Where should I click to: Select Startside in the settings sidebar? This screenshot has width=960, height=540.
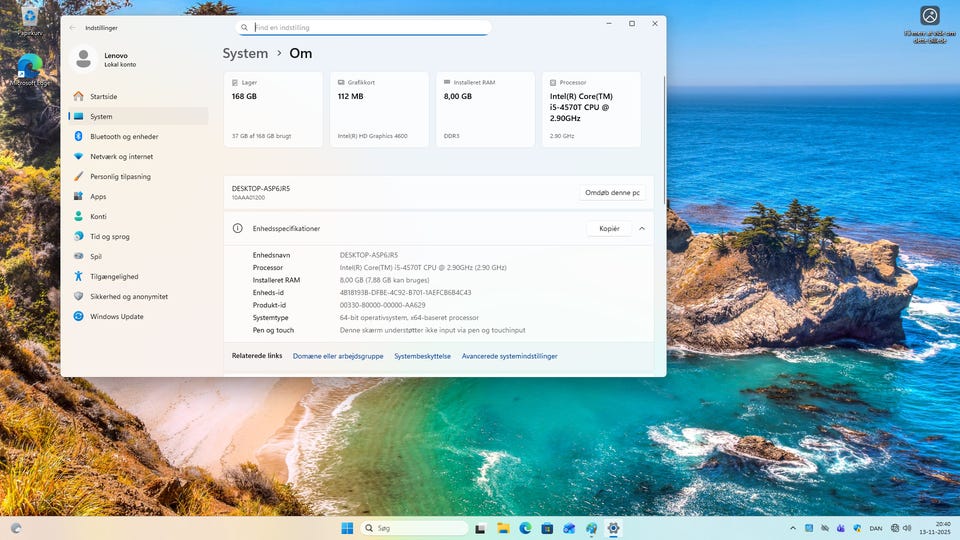pyautogui.click(x=103, y=97)
